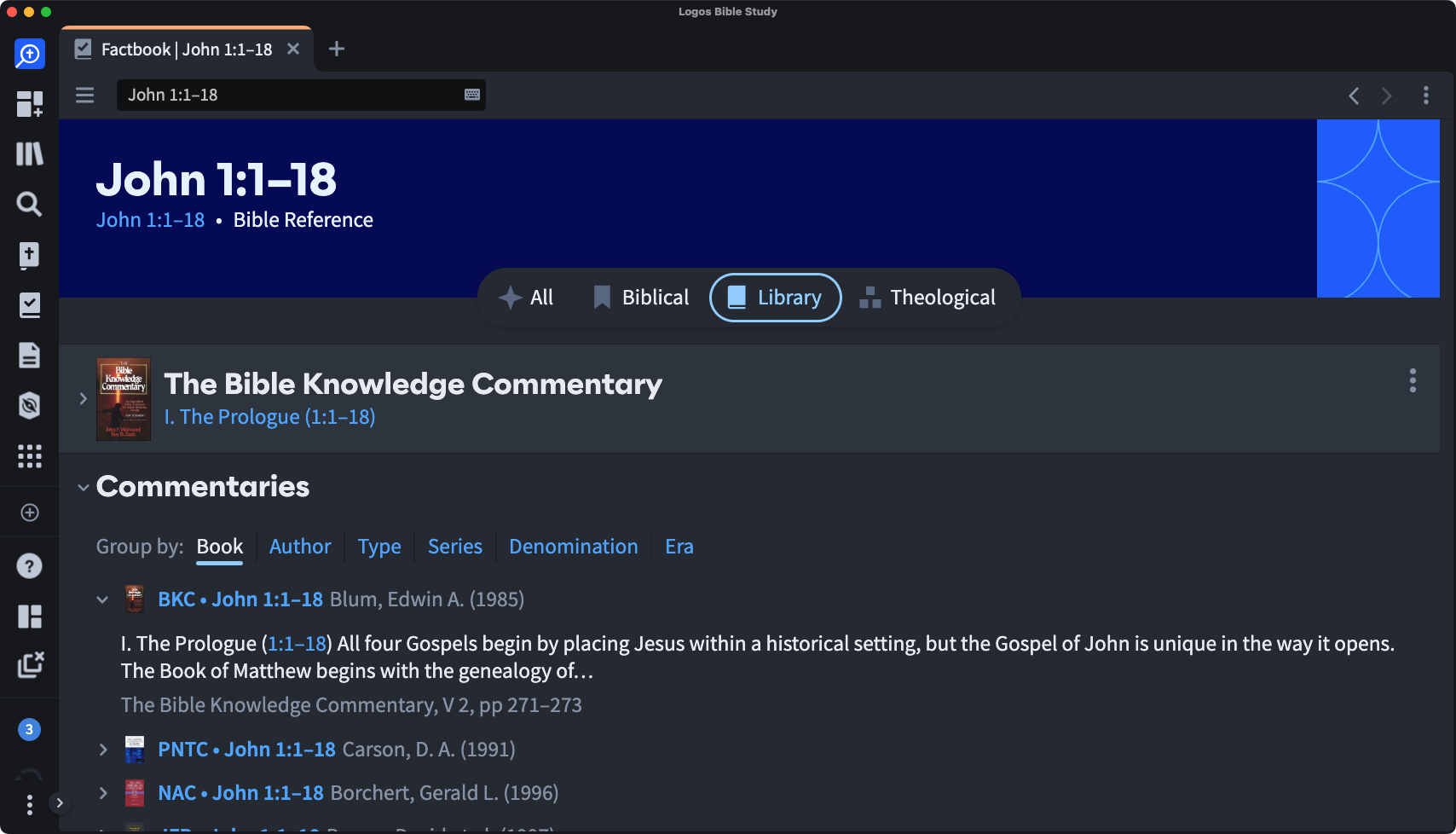Collapse the Commentaries section
Viewport: 1456px width, 834px height.
[x=84, y=488]
